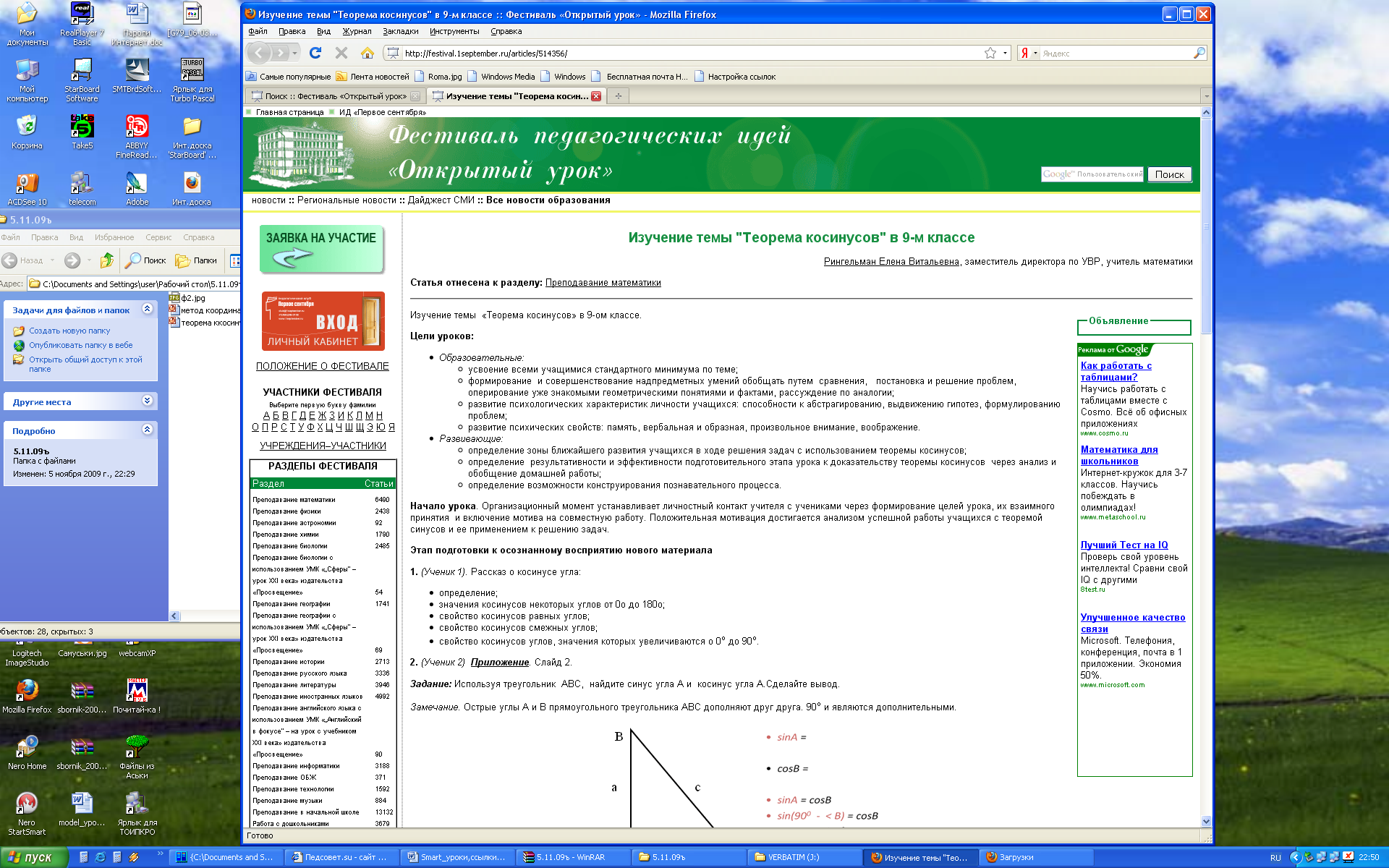Open Nero StartSmart desktop icon

(27, 813)
